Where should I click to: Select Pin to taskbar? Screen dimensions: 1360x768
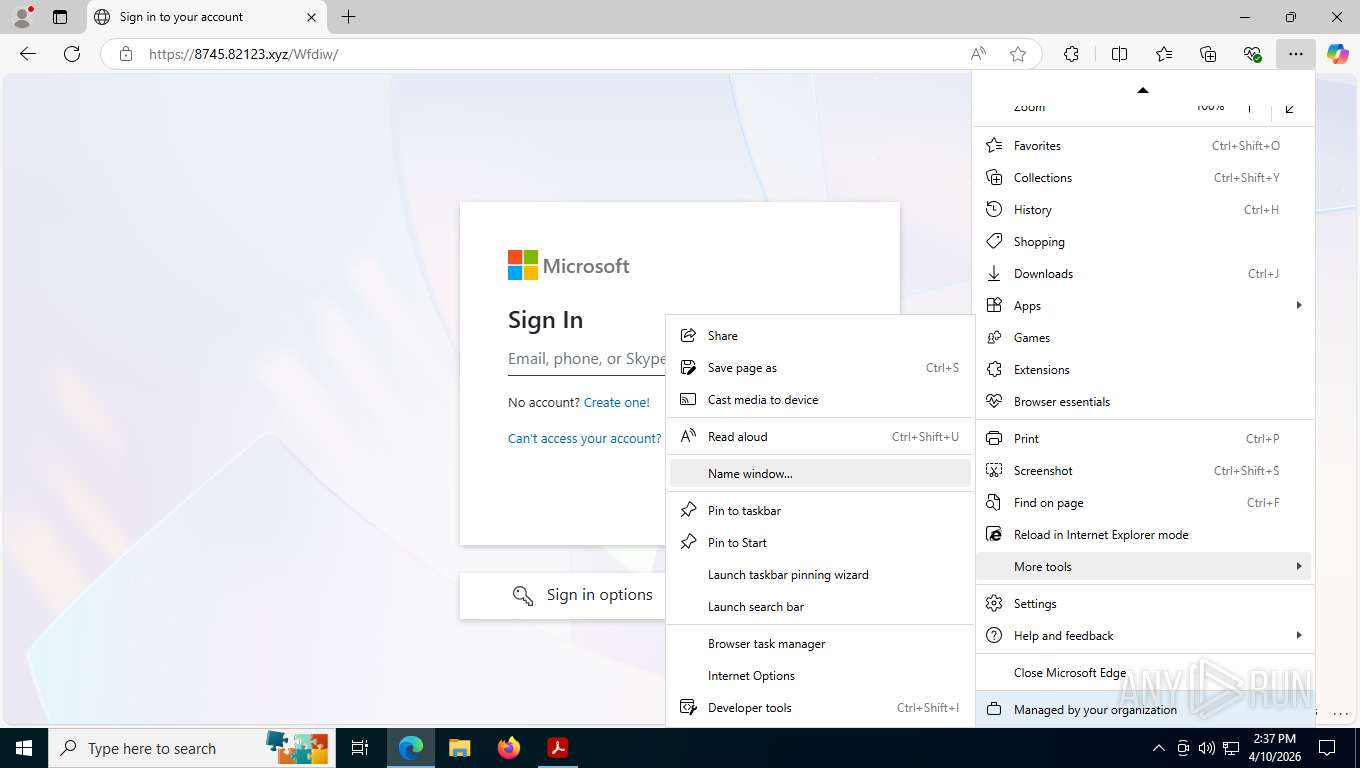coord(820,511)
